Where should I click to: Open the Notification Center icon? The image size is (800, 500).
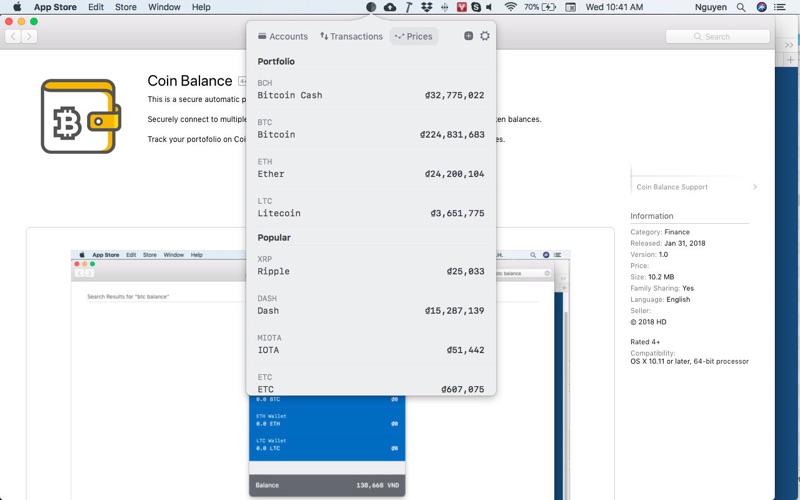pos(780,7)
